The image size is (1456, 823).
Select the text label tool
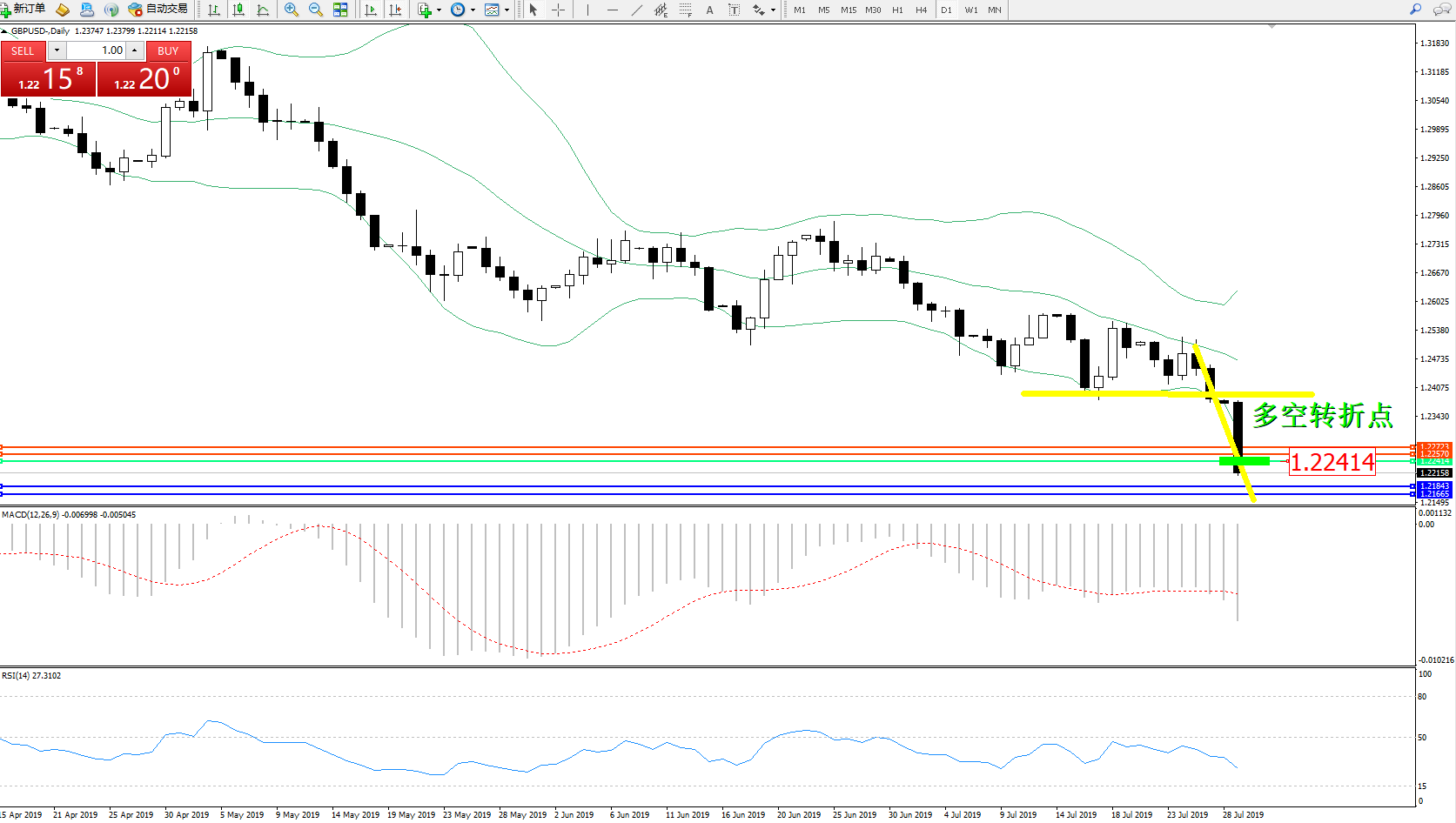(x=734, y=10)
